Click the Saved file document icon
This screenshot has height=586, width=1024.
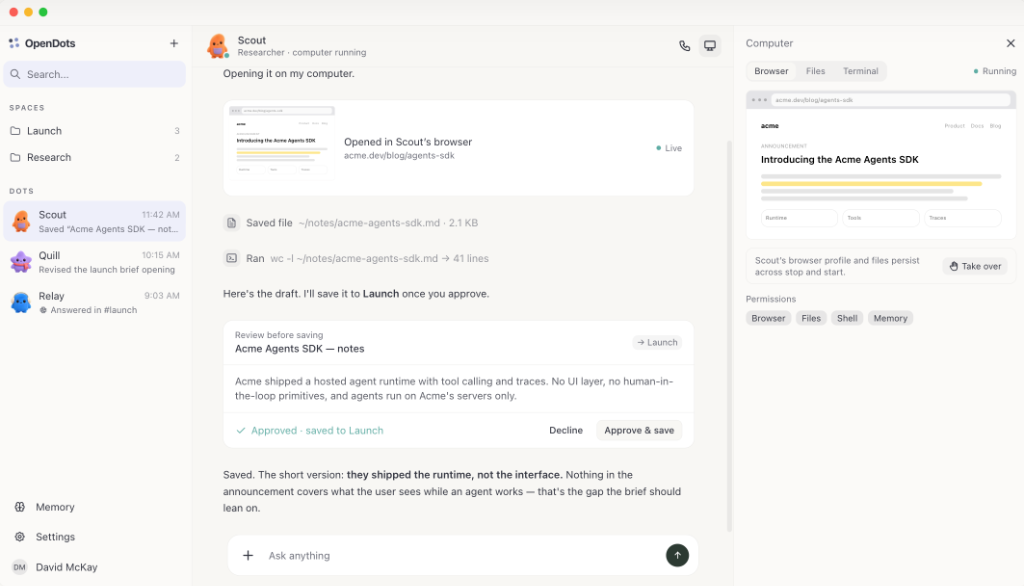click(x=232, y=223)
